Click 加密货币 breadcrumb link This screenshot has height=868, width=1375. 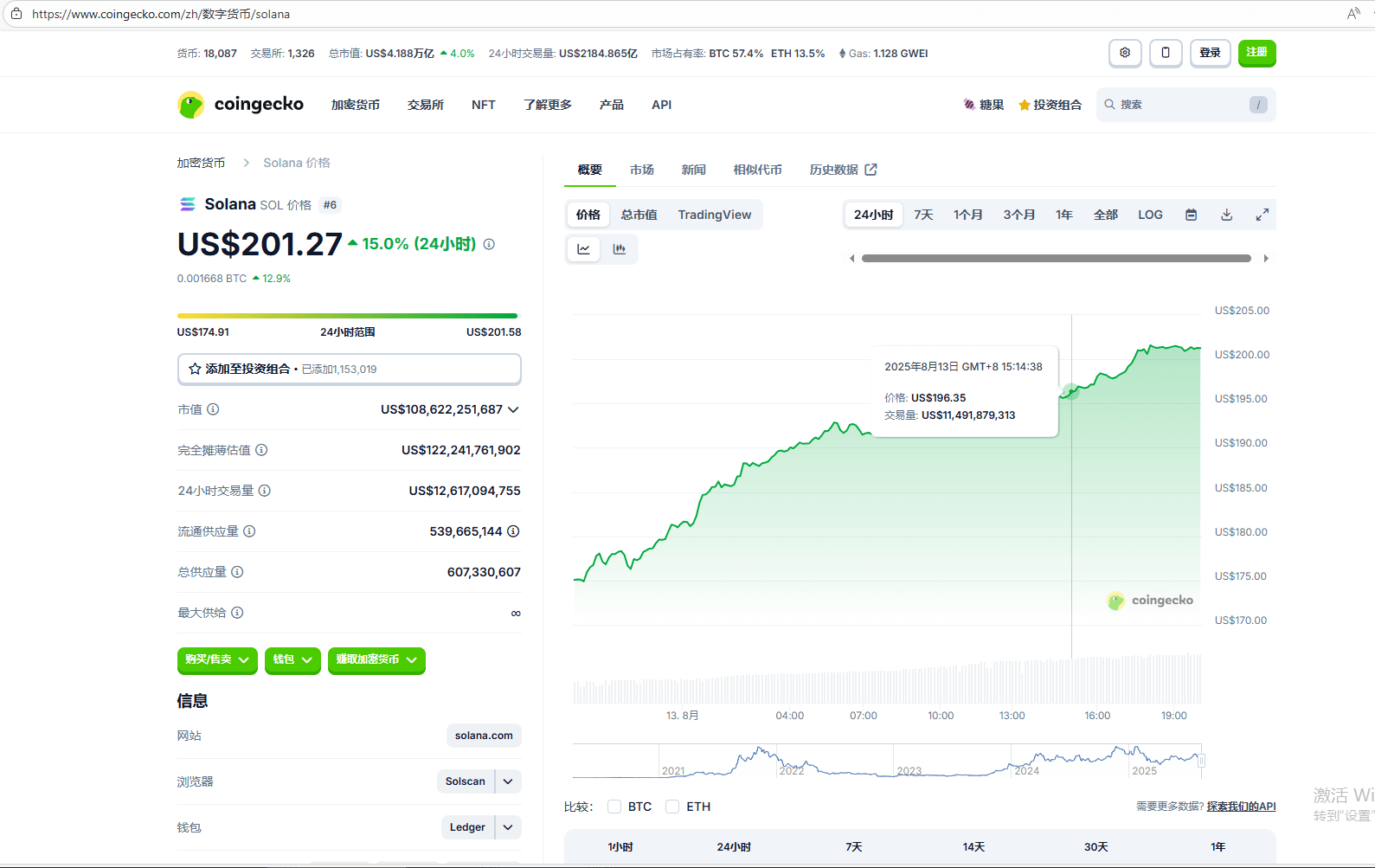coord(202,163)
